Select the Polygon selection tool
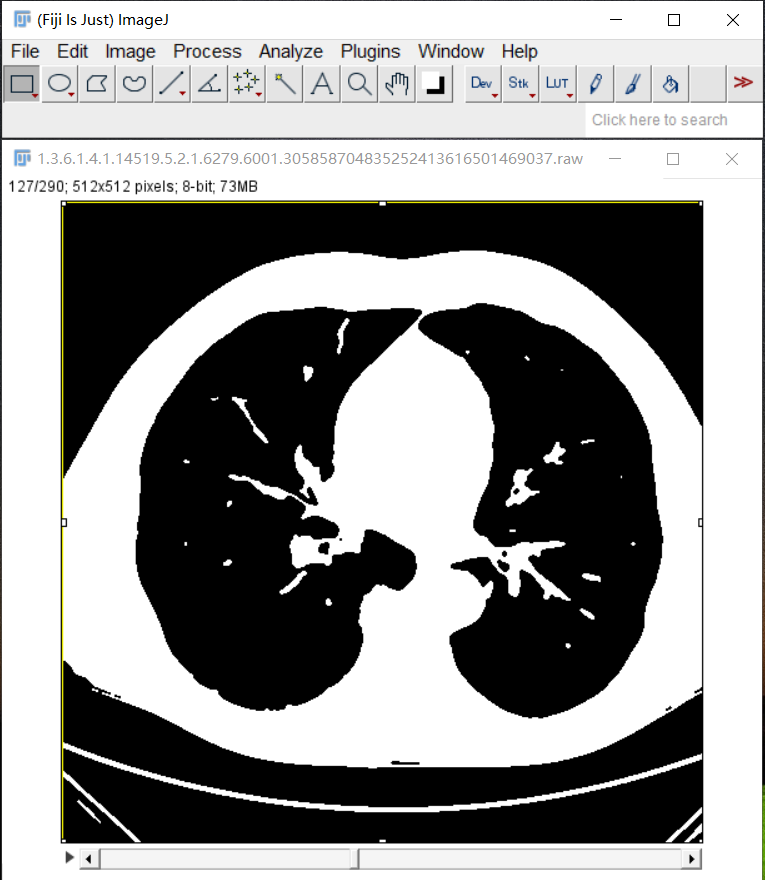This screenshot has width=765, height=880. pyautogui.click(x=97, y=84)
